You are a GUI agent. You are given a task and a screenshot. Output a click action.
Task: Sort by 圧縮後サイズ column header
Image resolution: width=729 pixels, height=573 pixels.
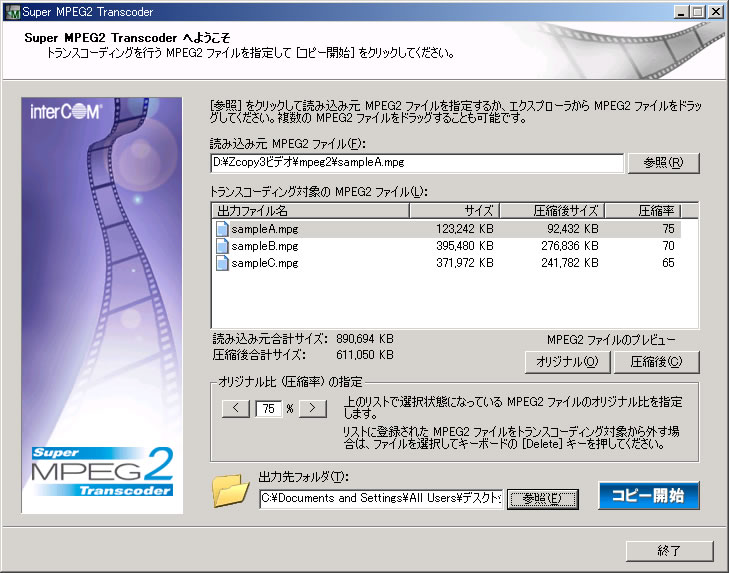(552, 211)
